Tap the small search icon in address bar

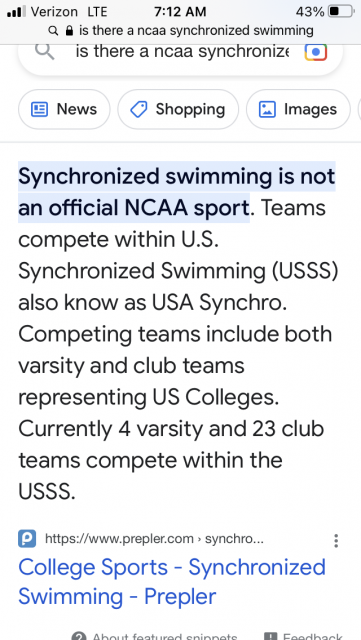tap(53, 31)
